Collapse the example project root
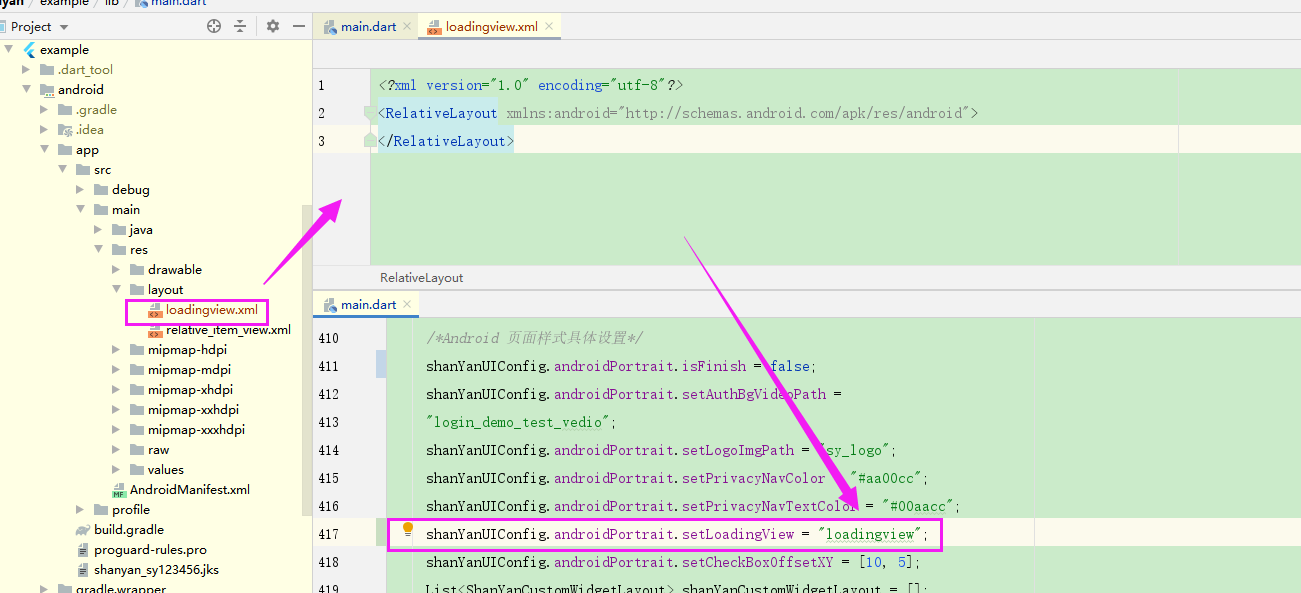 pos(9,50)
